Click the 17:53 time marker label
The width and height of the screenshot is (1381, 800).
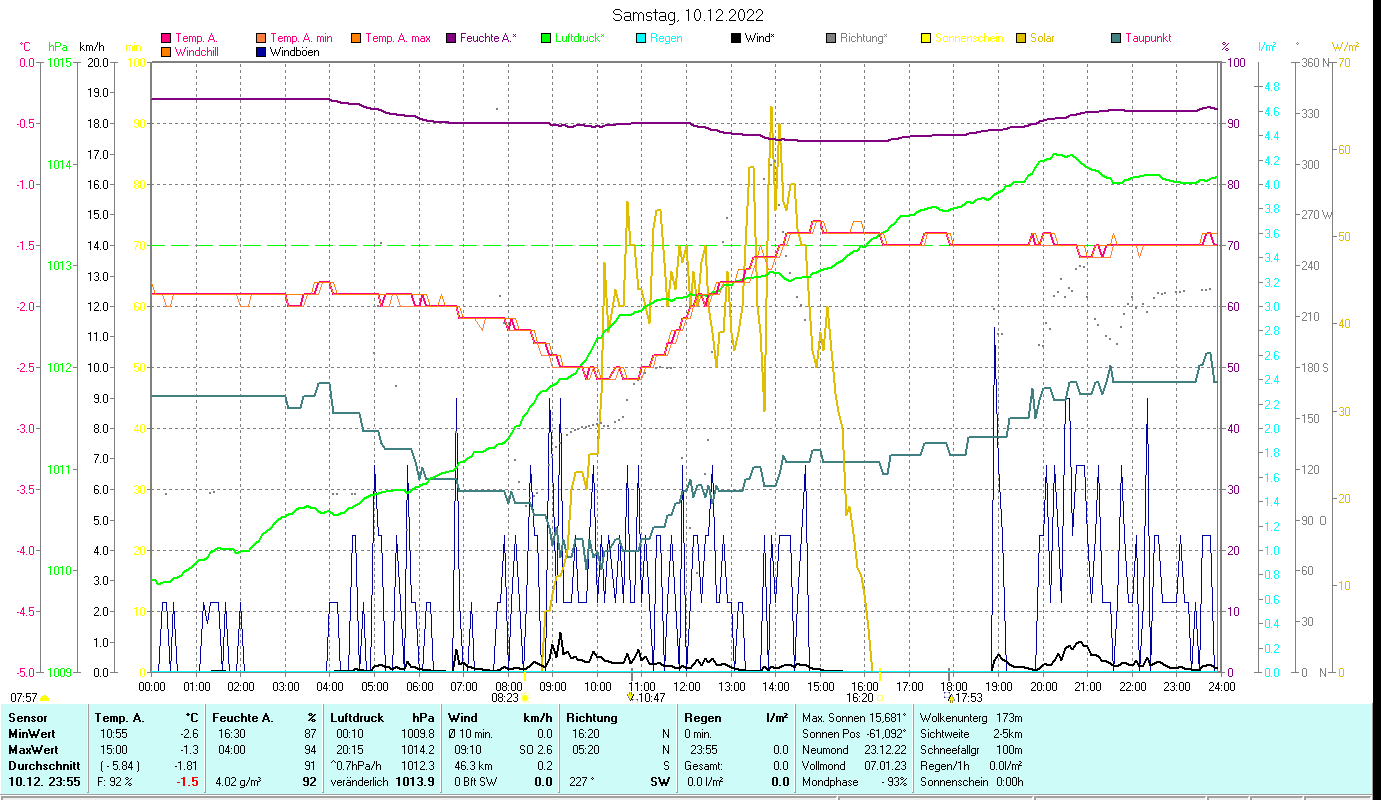pos(969,698)
